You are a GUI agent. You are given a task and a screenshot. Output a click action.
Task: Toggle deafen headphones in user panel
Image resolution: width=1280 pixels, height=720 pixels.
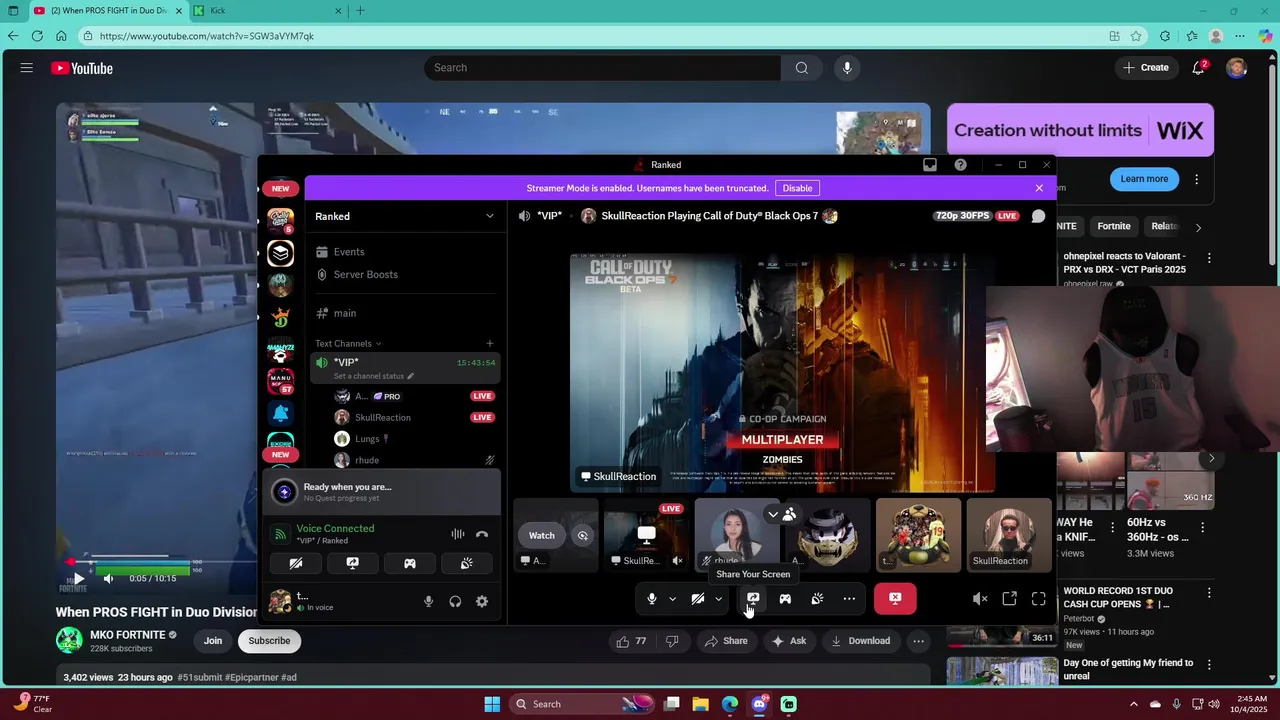(455, 601)
